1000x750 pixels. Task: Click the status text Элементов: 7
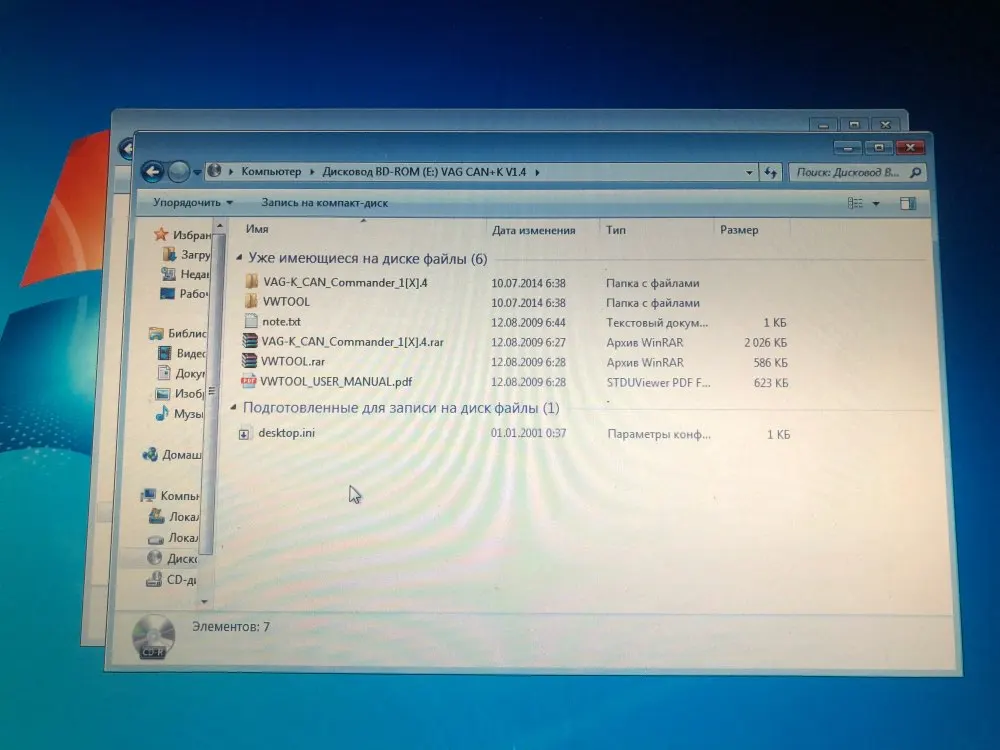(x=231, y=627)
